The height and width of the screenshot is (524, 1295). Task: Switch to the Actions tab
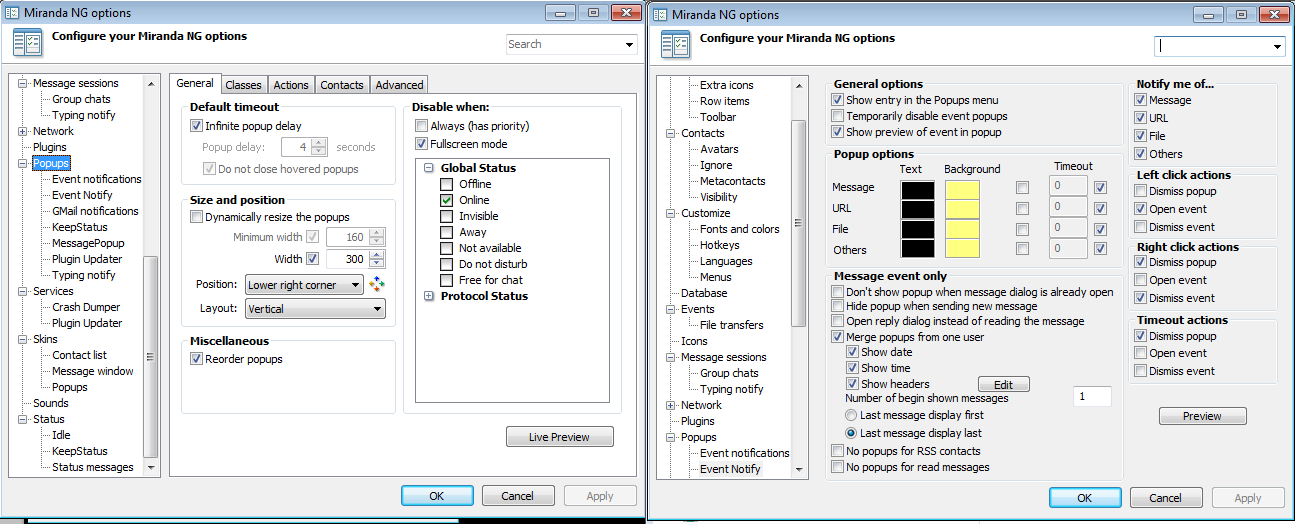(291, 85)
